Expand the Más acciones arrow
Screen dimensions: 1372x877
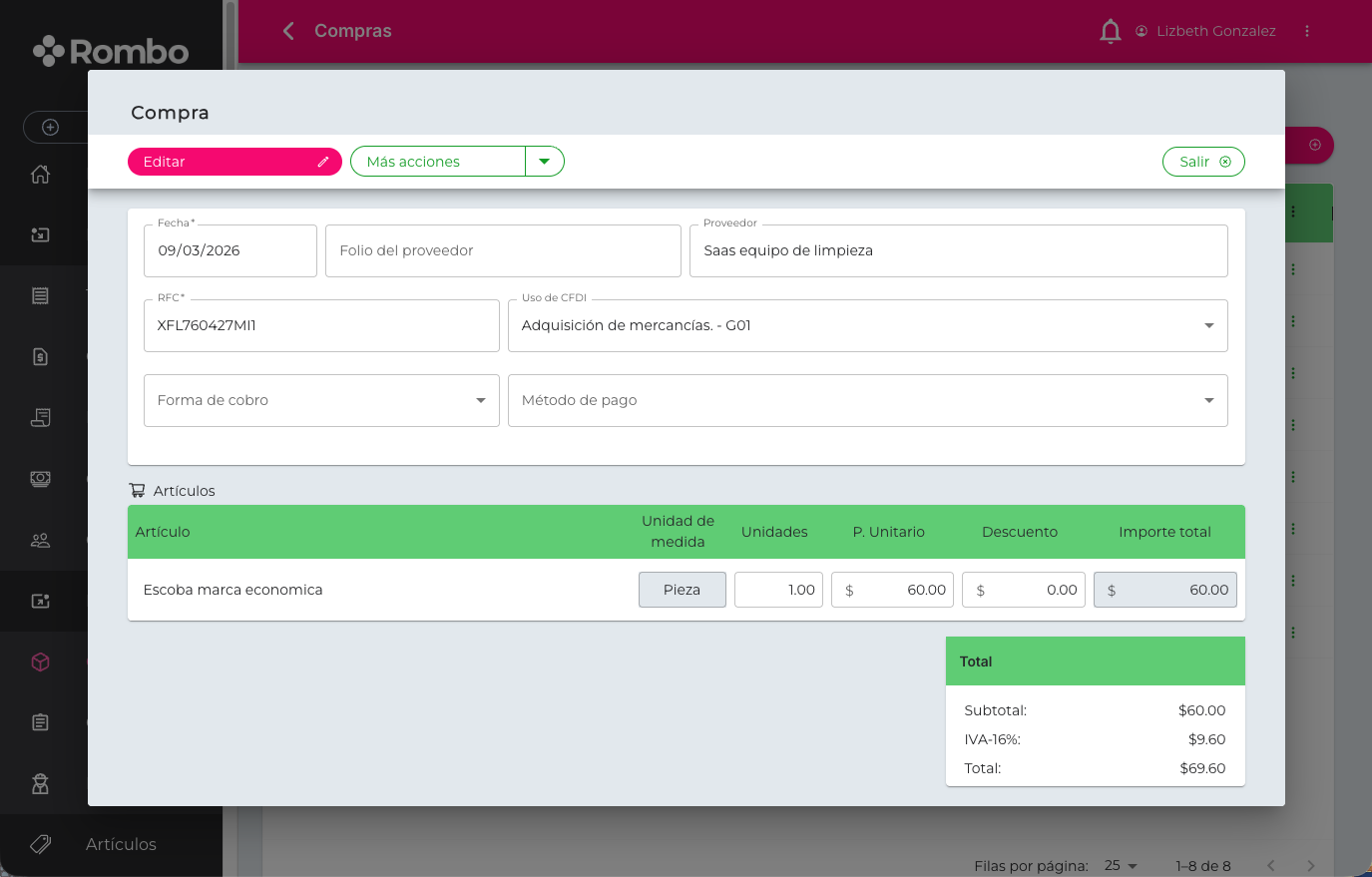click(545, 161)
